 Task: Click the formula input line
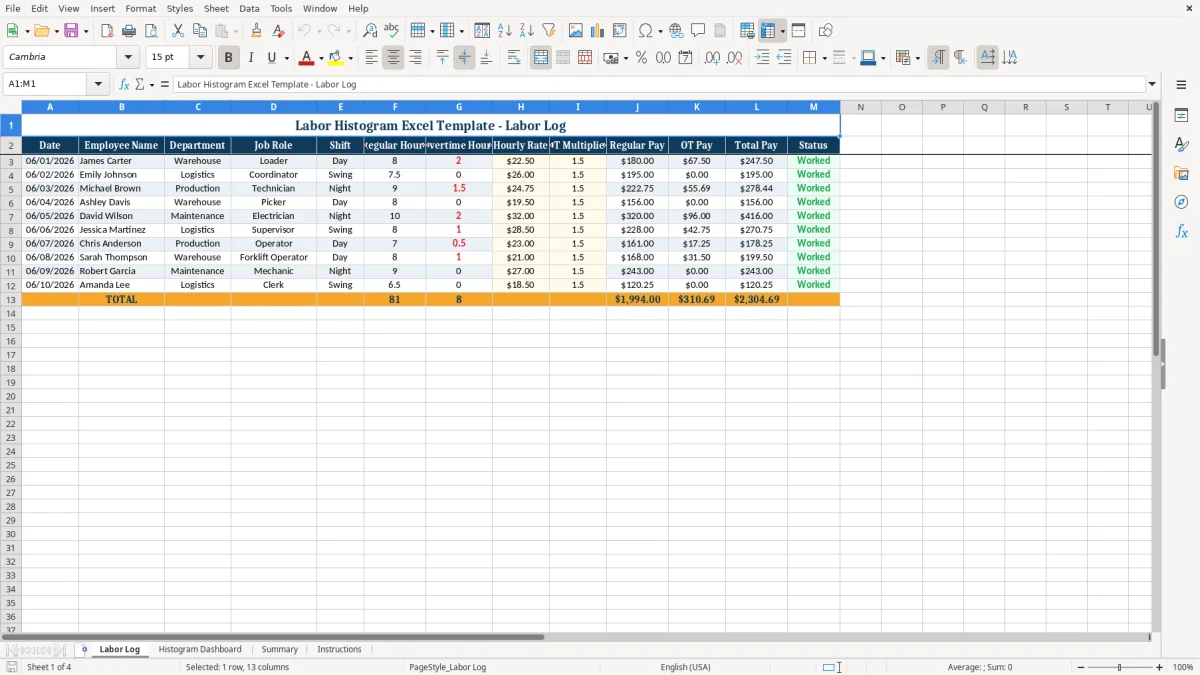(x=659, y=84)
